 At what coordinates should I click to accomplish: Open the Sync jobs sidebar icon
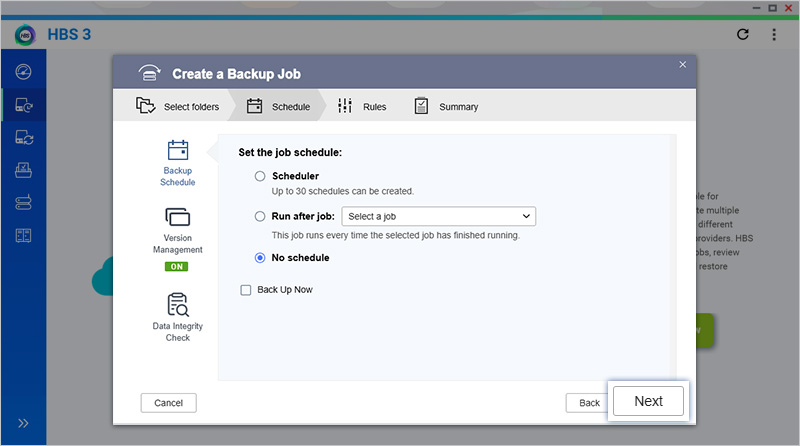pos(24,138)
